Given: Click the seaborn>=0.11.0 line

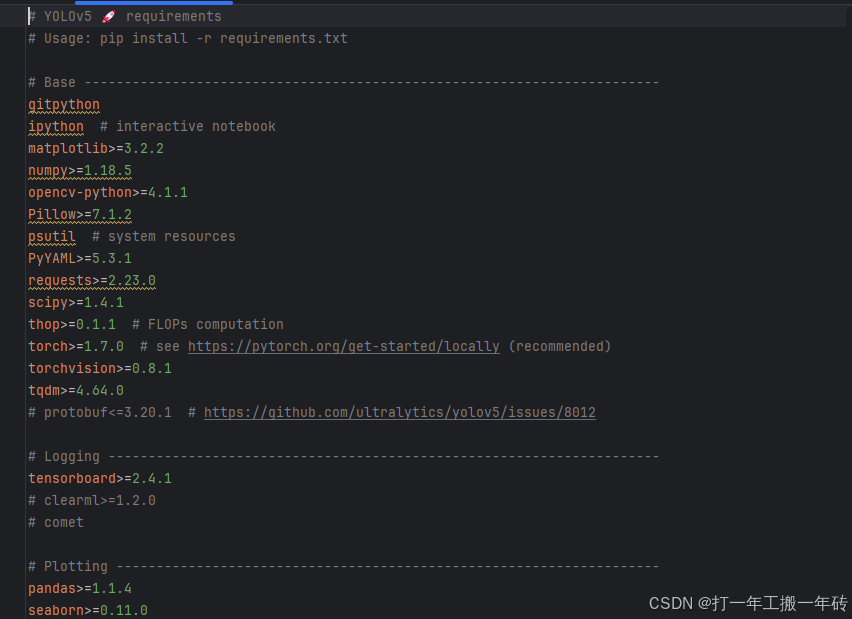Looking at the screenshot, I should (x=87, y=610).
